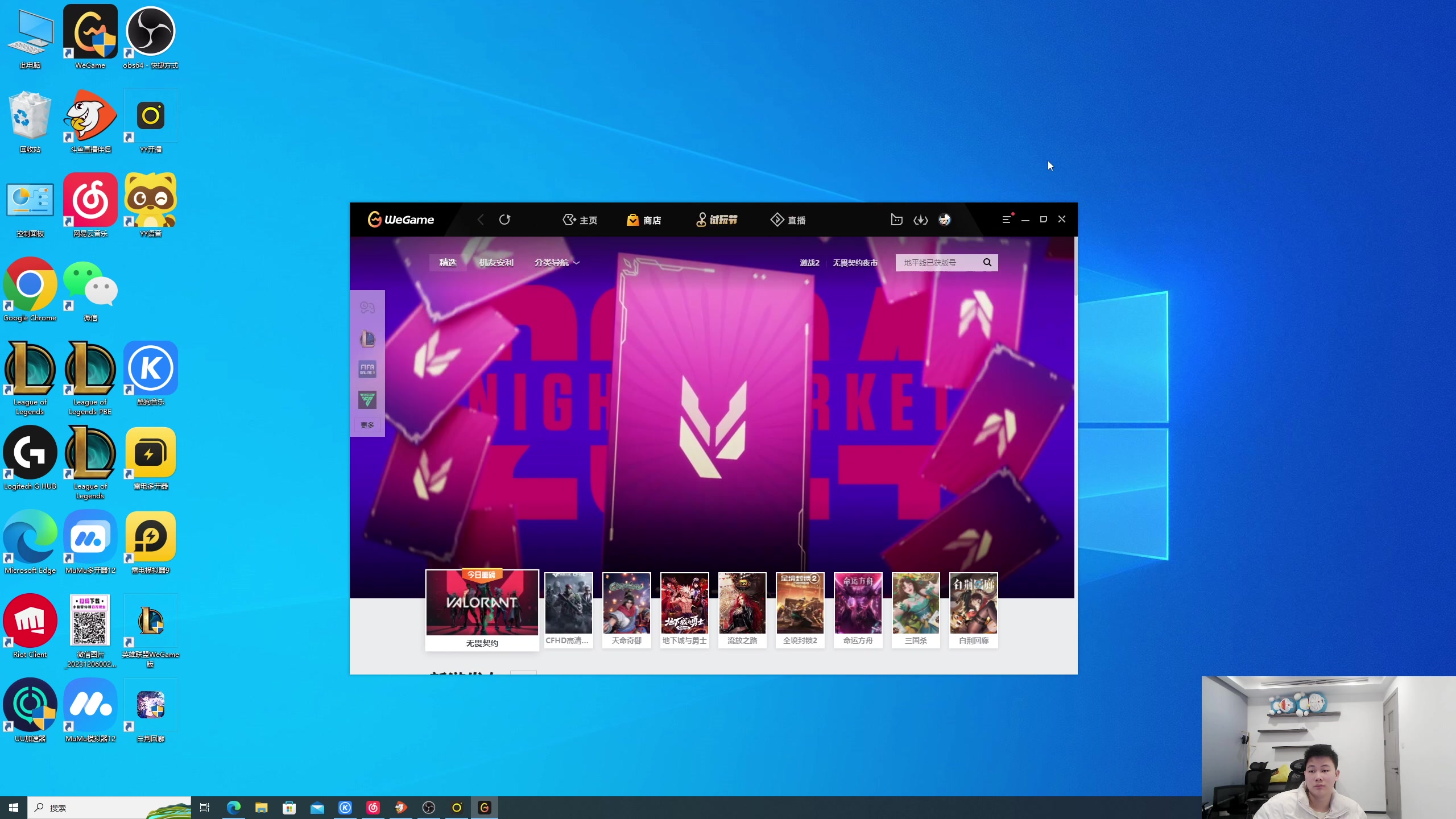This screenshot has width=1456, height=819.
Task: Select the 机友安利 tab
Action: click(496, 262)
